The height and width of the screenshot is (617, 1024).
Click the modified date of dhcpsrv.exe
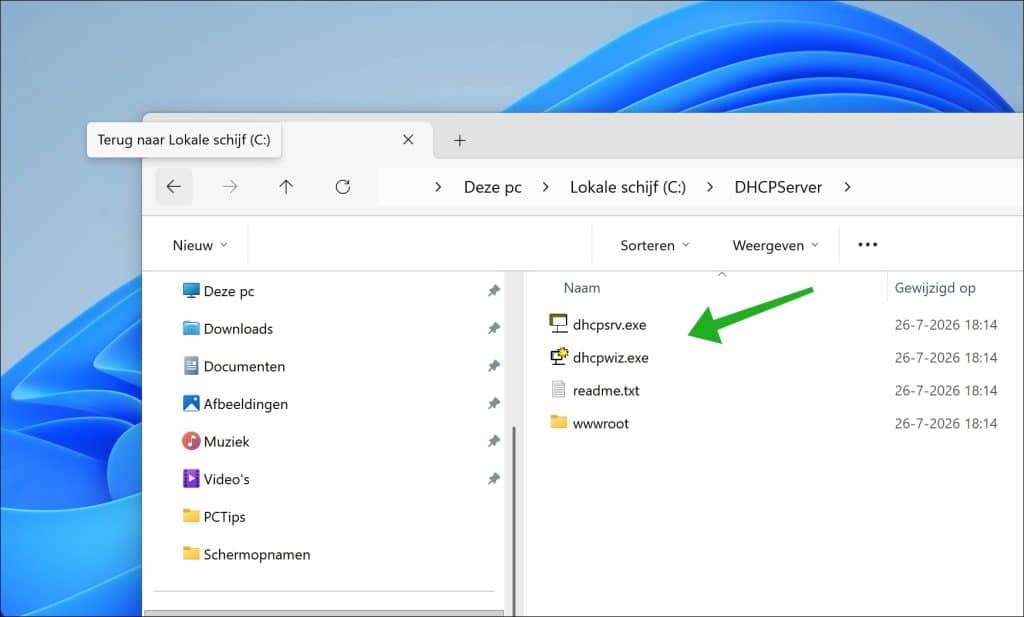(946, 324)
